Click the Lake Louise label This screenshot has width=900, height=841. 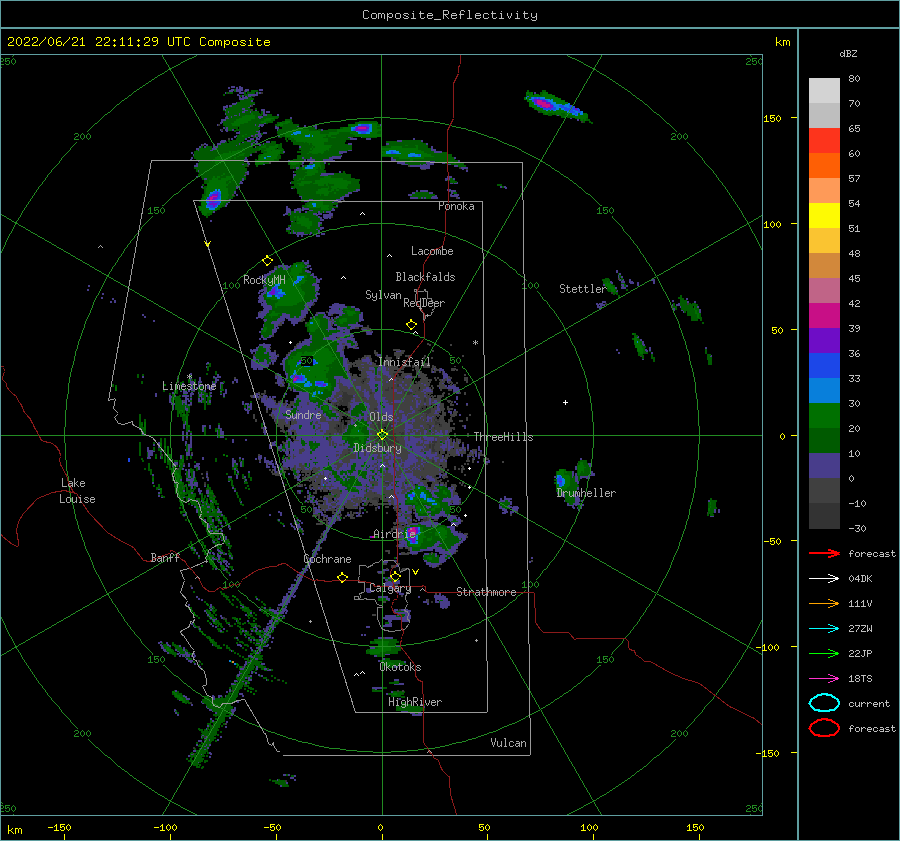[77, 491]
